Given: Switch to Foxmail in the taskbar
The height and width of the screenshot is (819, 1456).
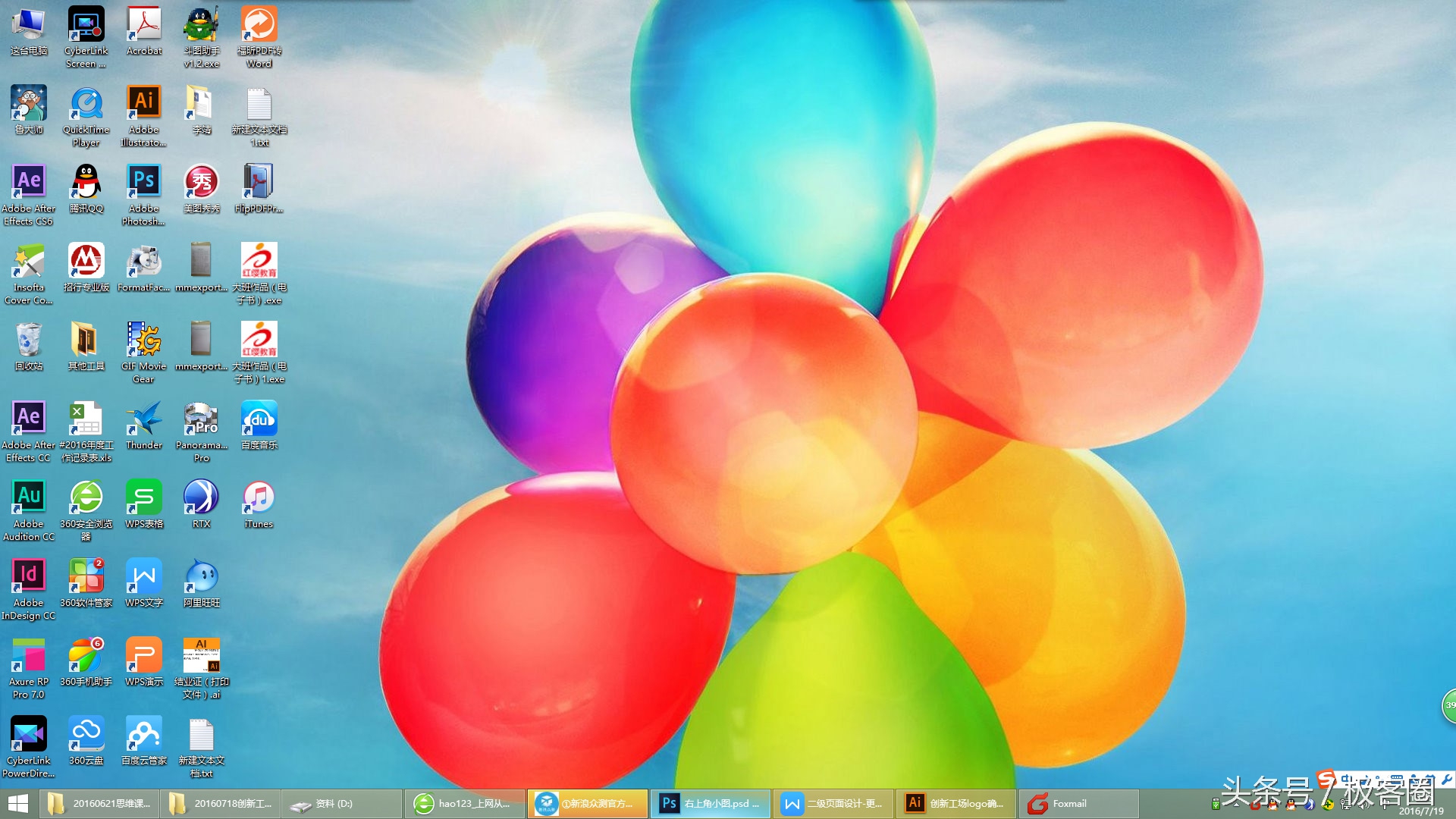Looking at the screenshot, I should pos(1077,804).
